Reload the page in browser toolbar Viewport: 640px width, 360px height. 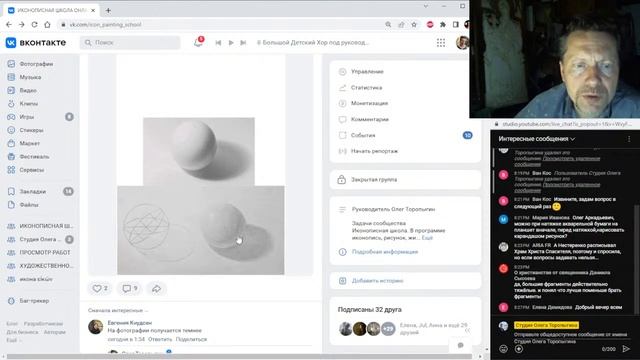[34, 24]
